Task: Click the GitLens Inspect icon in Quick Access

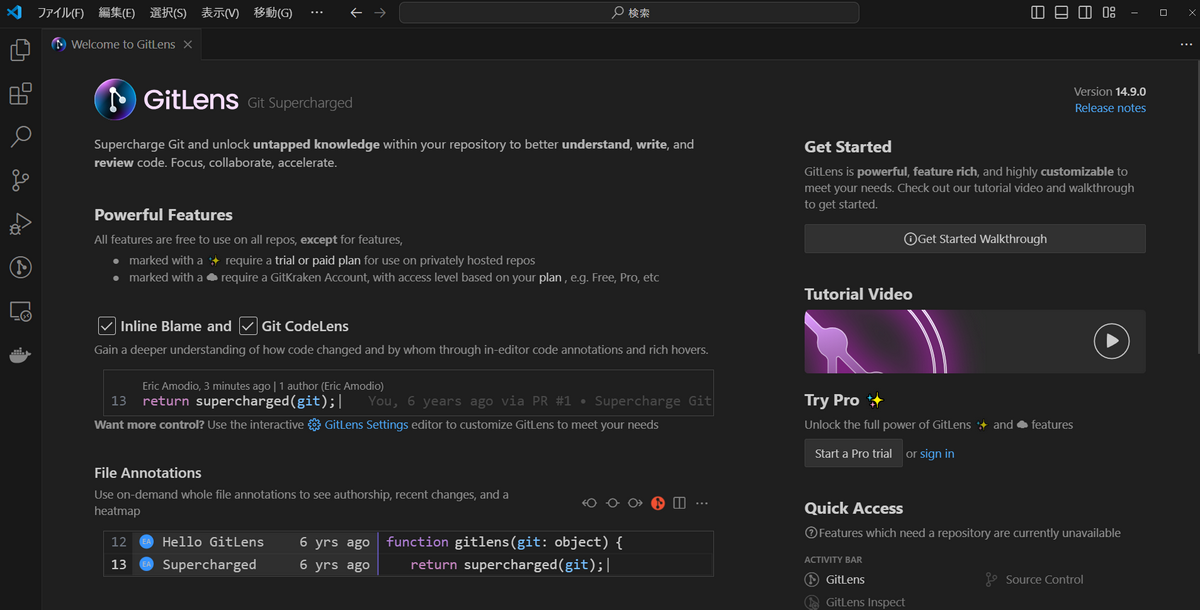Action: click(812, 602)
